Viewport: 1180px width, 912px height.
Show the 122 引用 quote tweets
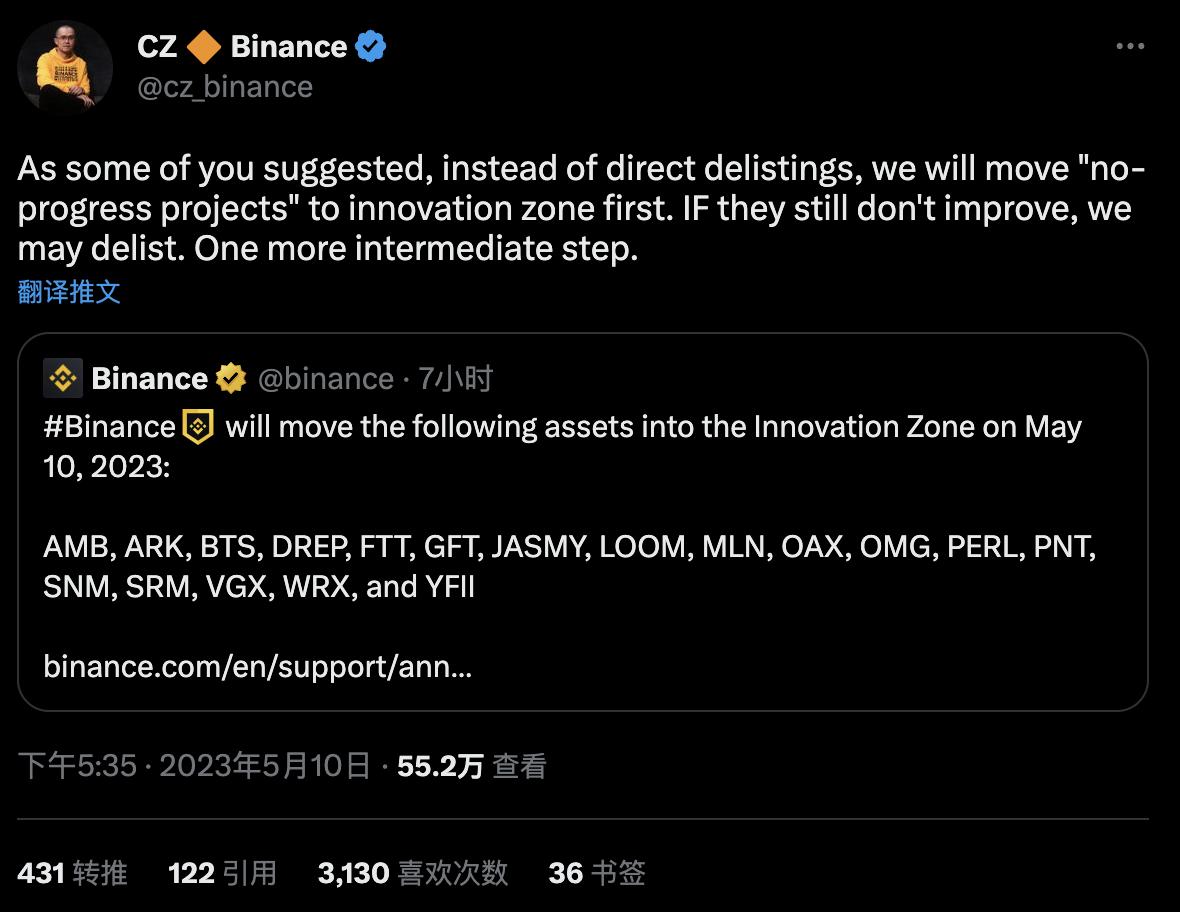pos(222,873)
